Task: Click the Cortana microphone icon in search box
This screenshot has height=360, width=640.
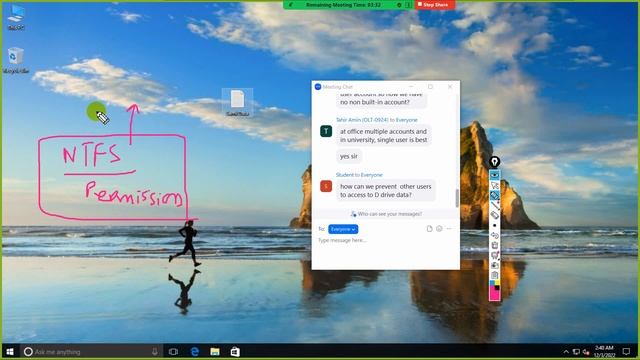Action: [x=155, y=351]
